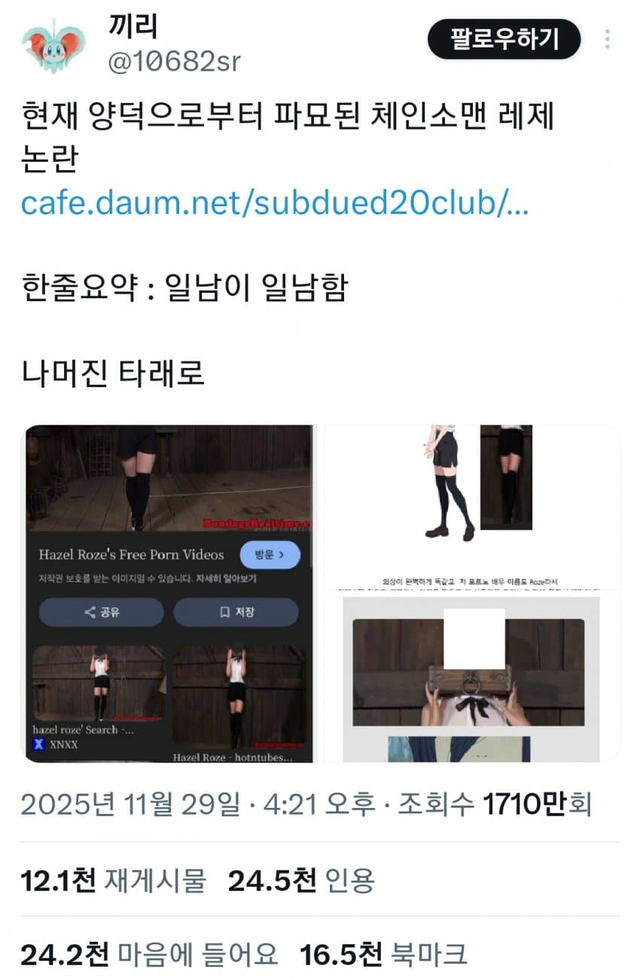The height and width of the screenshot is (978, 640).
Task: Open the bottom-right attached image
Action: coord(472,679)
